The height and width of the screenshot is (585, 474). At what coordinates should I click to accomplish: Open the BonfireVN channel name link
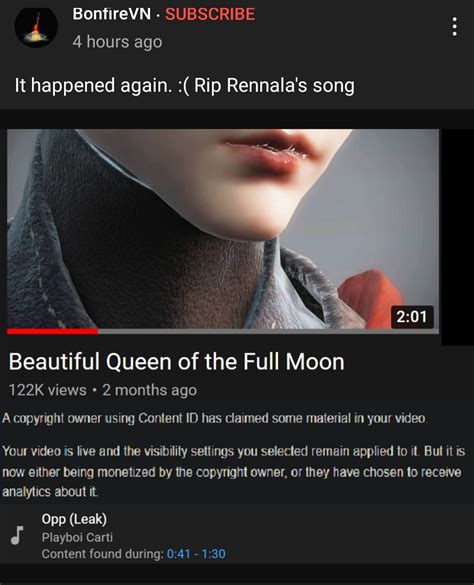(112, 14)
